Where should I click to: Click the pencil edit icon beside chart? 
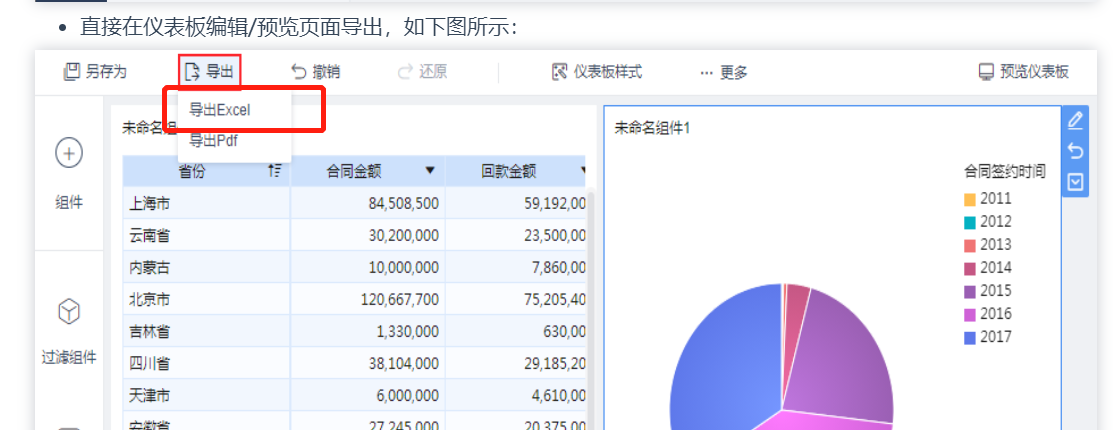coord(1075,120)
